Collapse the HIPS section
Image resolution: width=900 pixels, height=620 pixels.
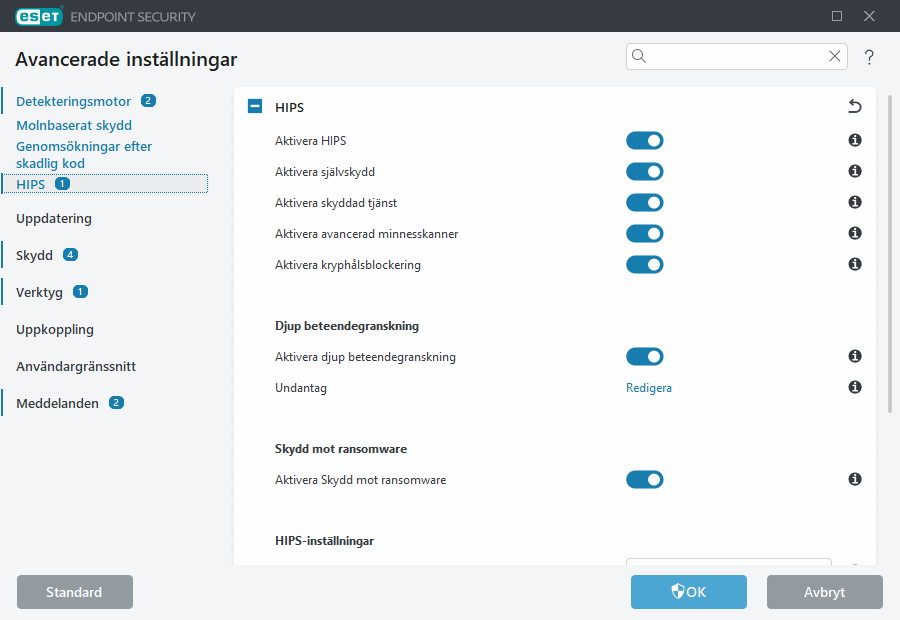(255, 107)
